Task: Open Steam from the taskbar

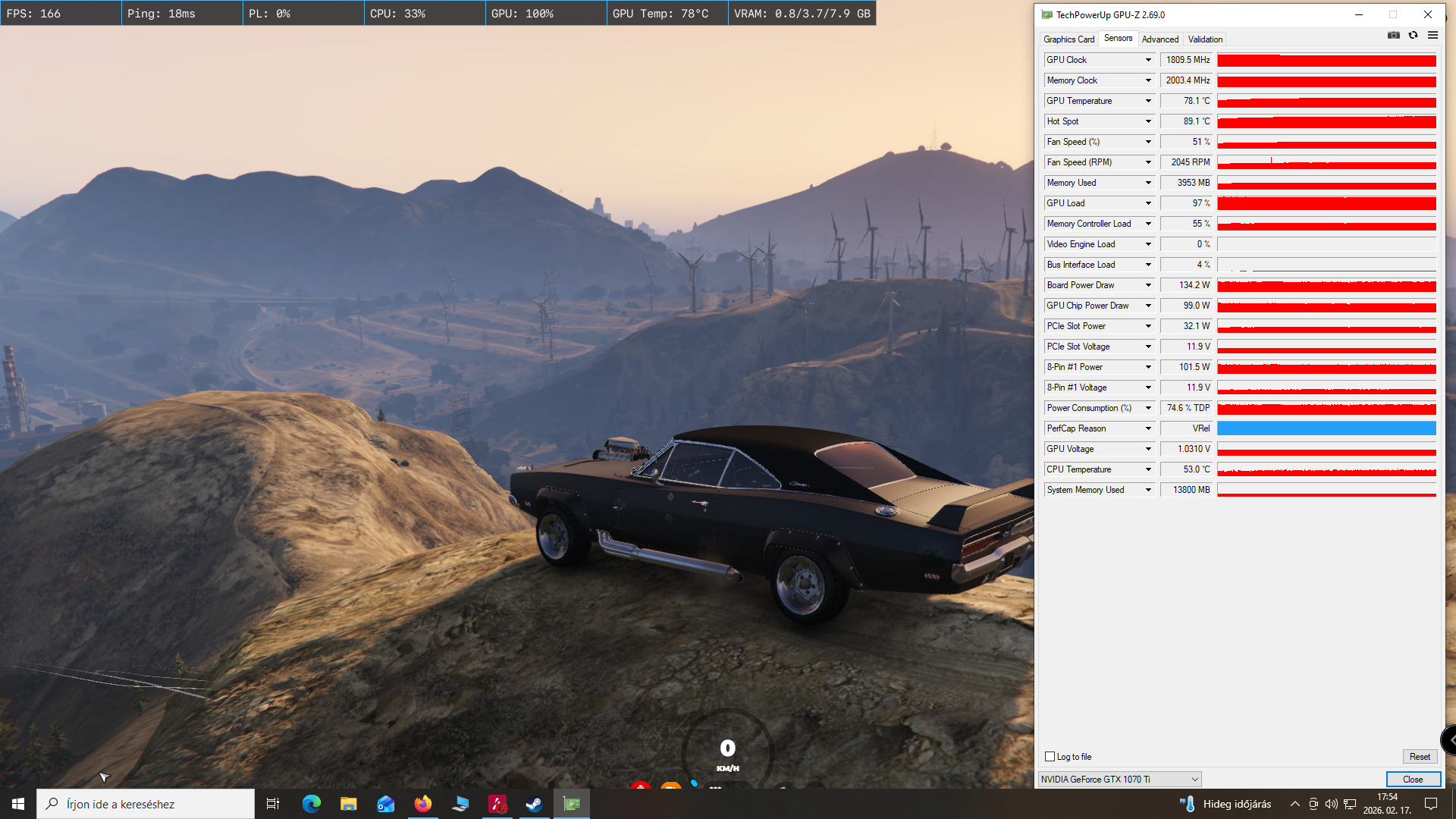Action: [534, 804]
